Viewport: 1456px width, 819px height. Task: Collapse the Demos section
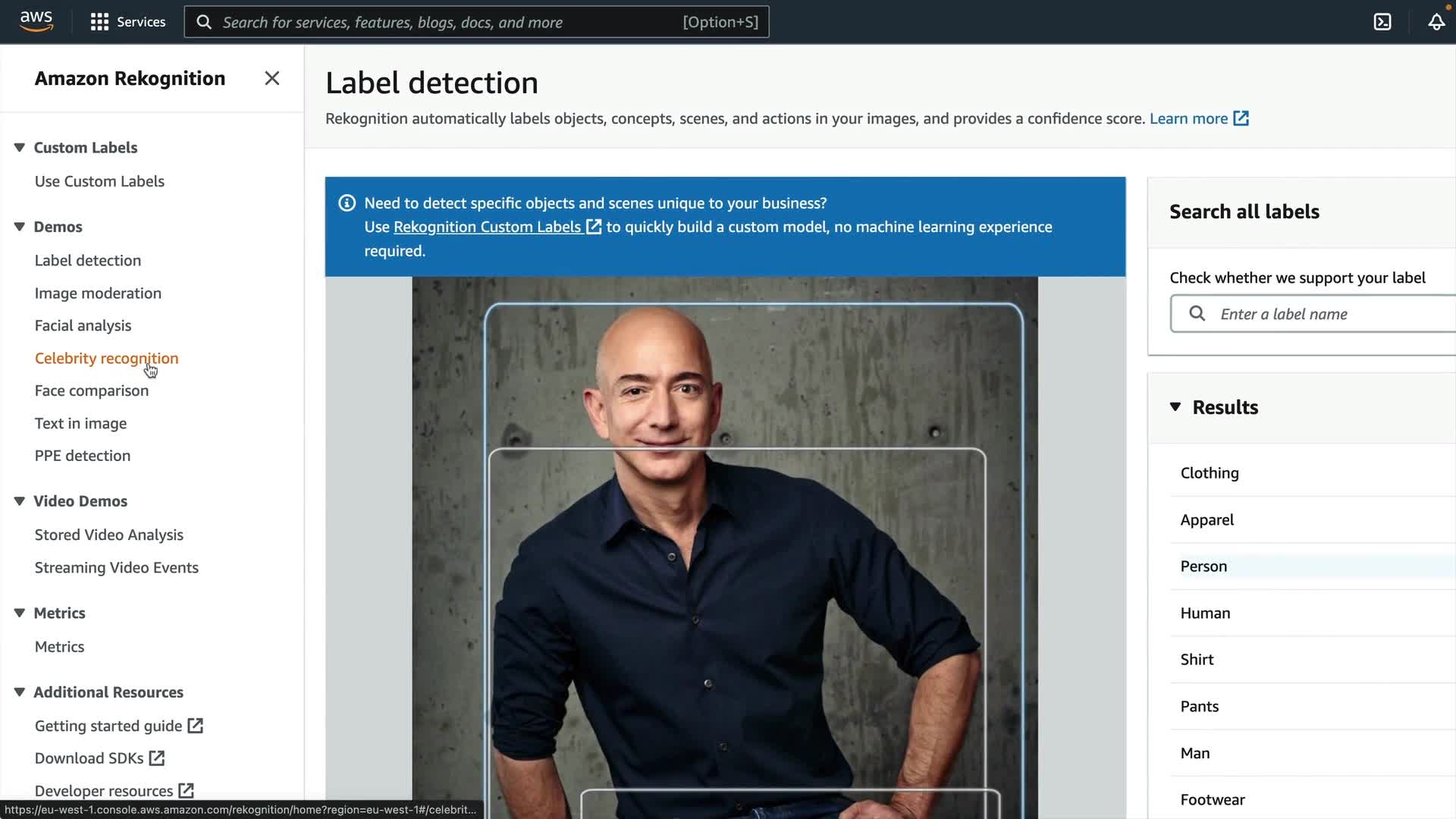[20, 226]
